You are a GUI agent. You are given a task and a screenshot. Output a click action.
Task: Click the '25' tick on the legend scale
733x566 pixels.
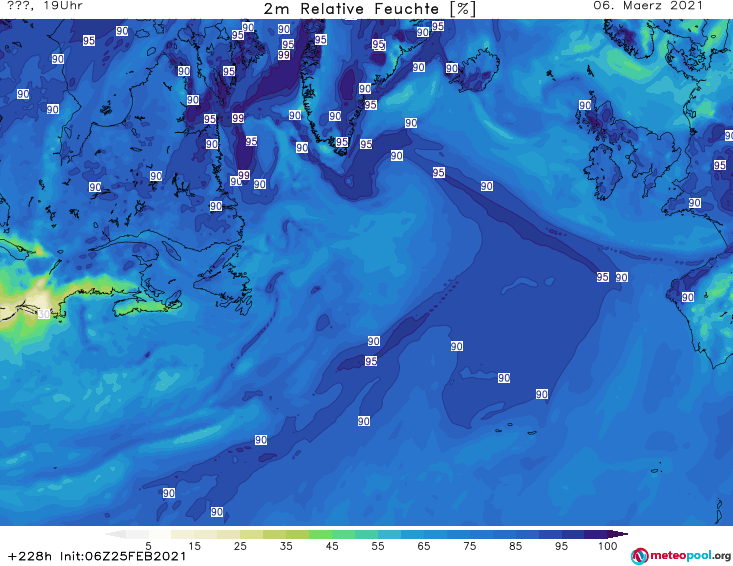pos(240,546)
